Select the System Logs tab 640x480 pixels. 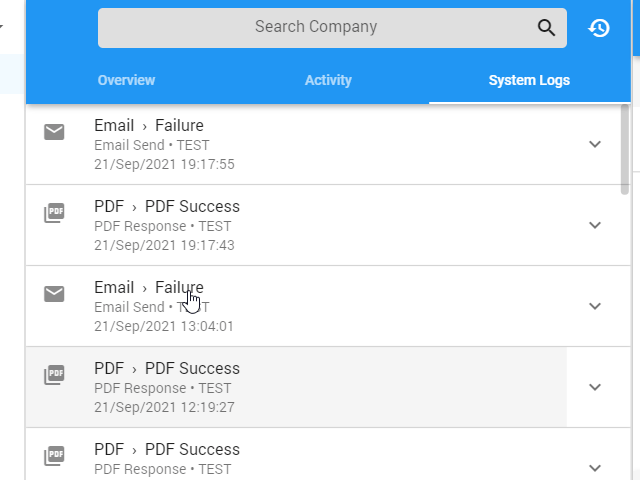[x=529, y=80]
